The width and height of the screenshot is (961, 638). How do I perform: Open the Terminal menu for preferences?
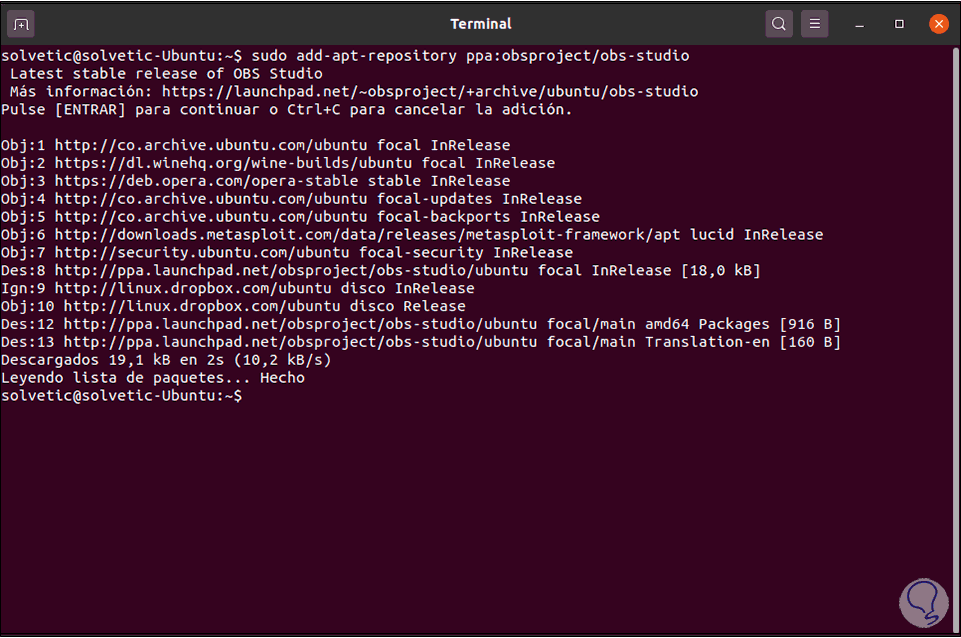click(x=814, y=23)
